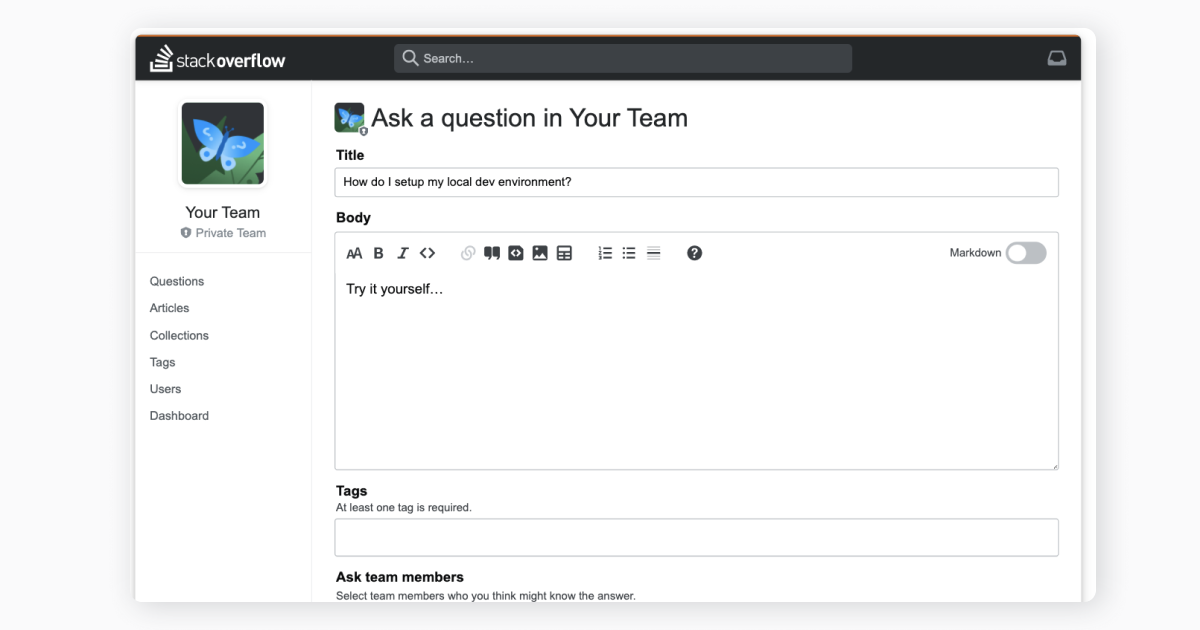Click the "Title" field label
Screen dimensions: 1200x630
350,155
